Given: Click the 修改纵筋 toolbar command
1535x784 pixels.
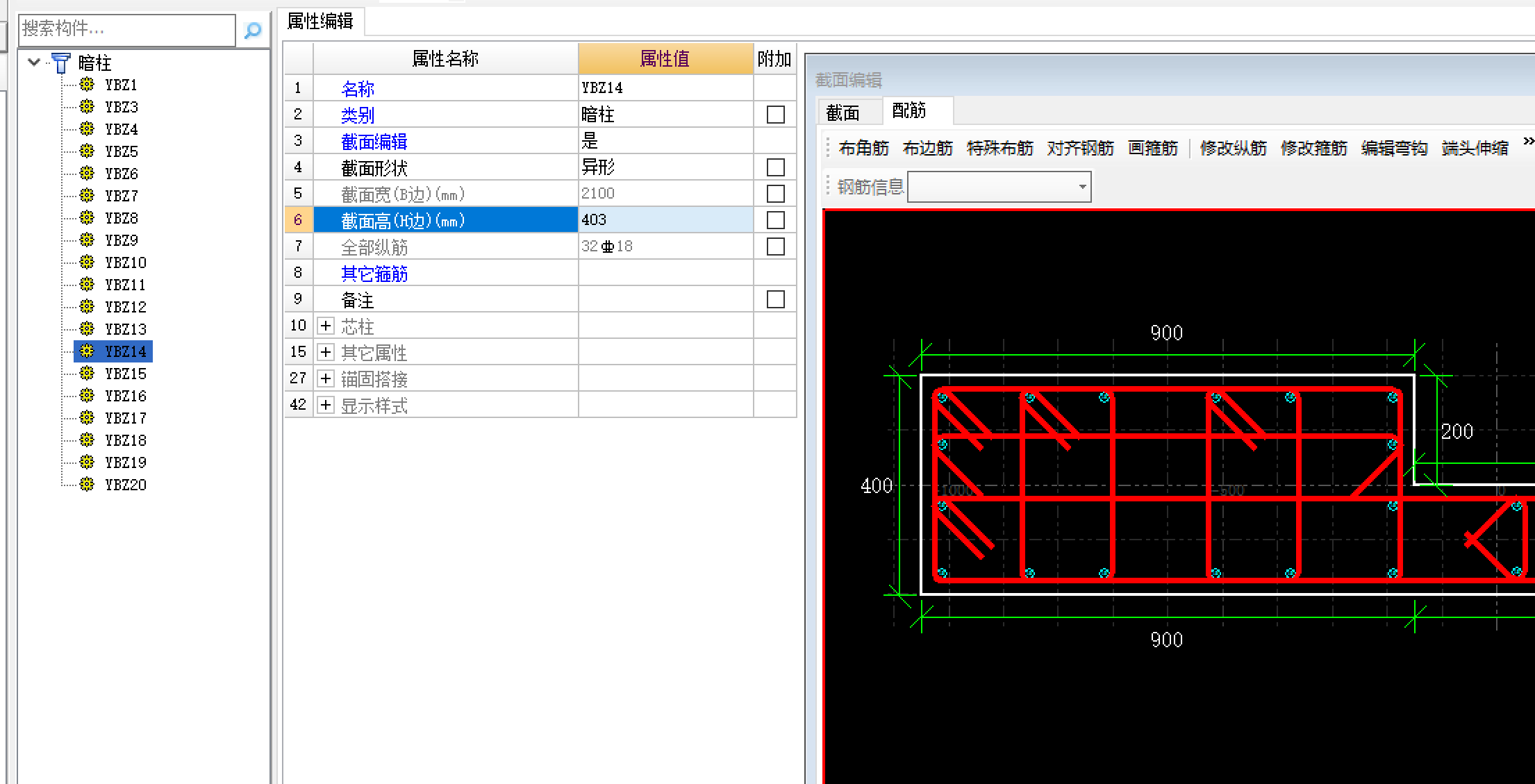Looking at the screenshot, I should 1233,148.
